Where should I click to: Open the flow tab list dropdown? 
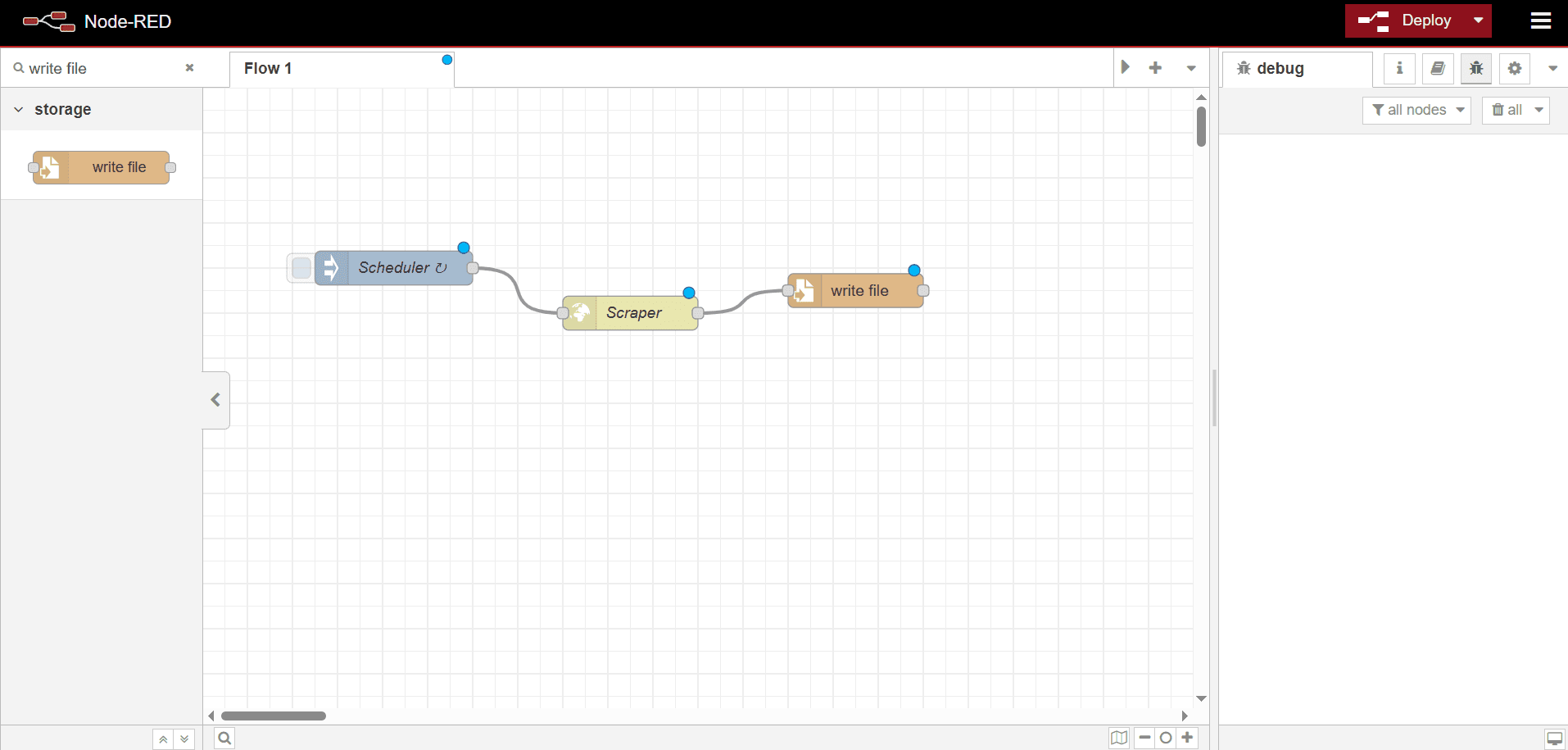(1191, 68)
